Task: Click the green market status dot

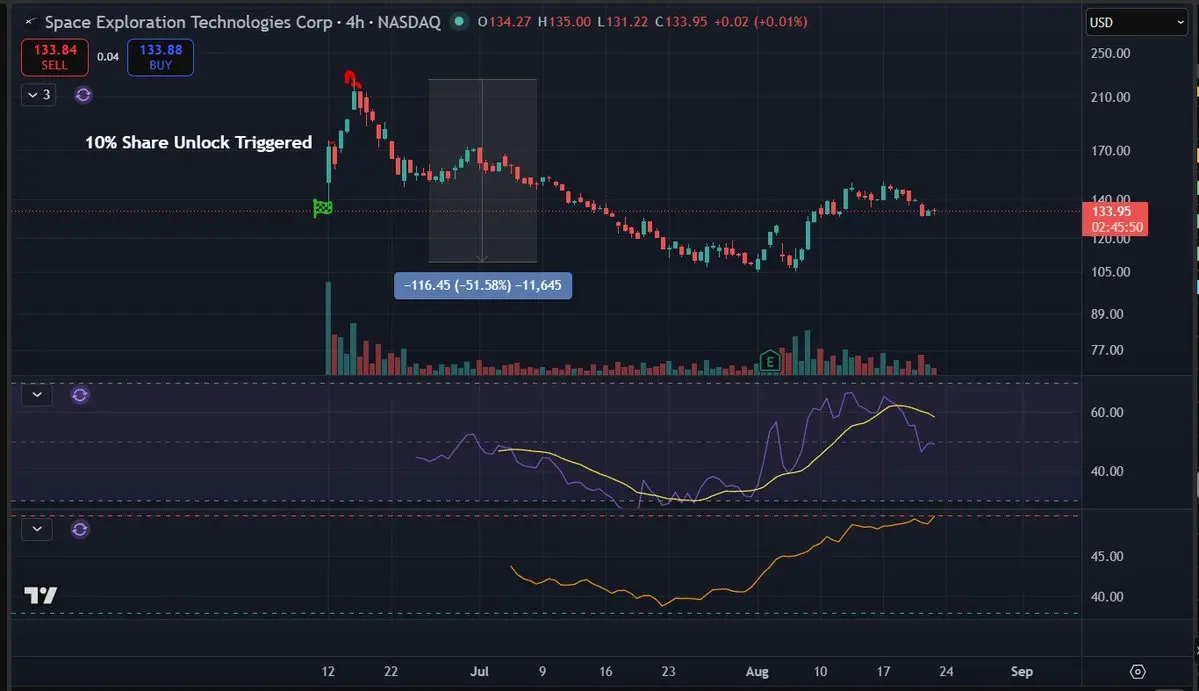Action: point(459,21)
